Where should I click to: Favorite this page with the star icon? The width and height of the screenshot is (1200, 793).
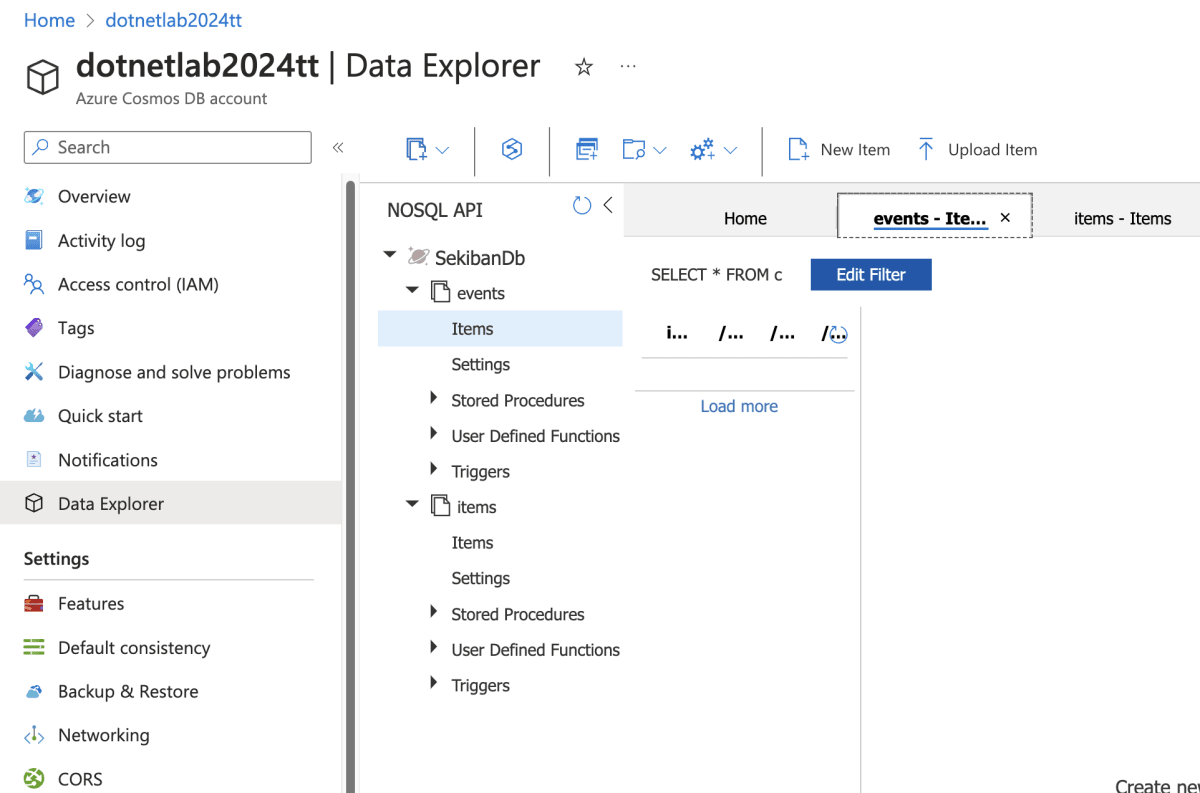(x=584, y=67)
